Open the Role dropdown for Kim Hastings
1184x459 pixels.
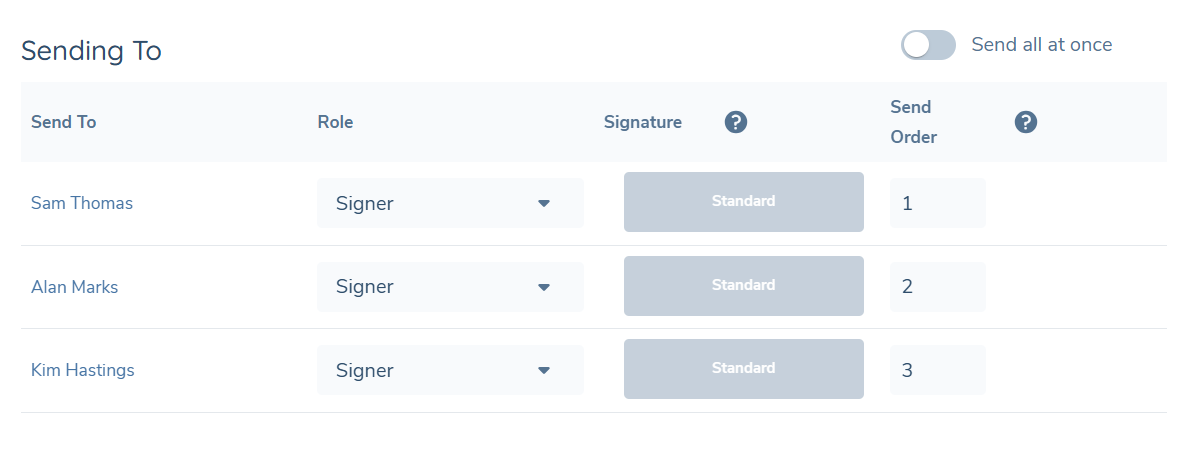(x=450, y=370)
